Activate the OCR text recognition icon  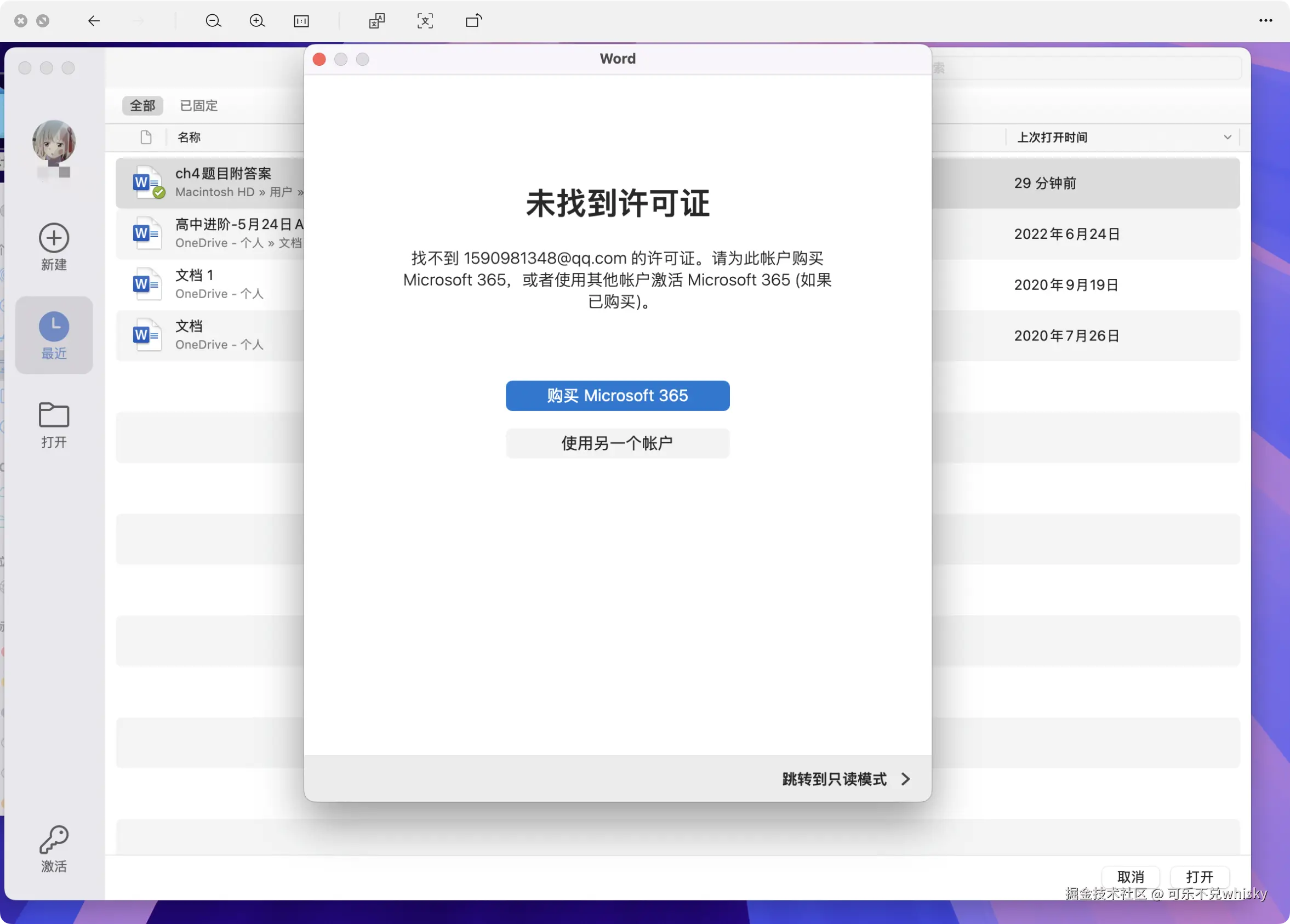coord(425,21)
